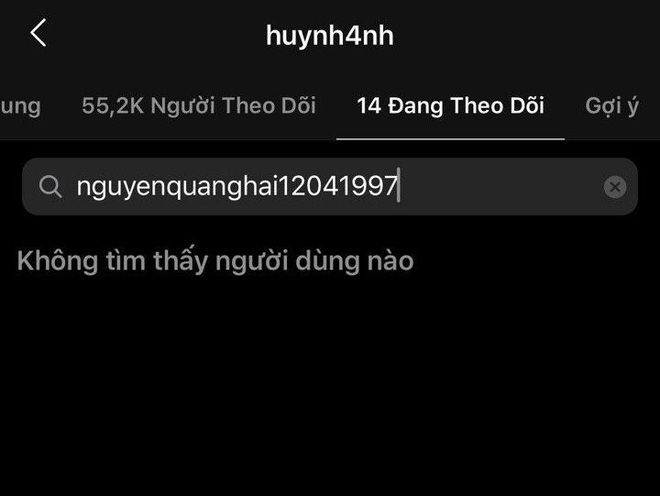Open the partially visible tab ending in "ung"
Viewport: 660px width, 496px height.
pos(20,107)
